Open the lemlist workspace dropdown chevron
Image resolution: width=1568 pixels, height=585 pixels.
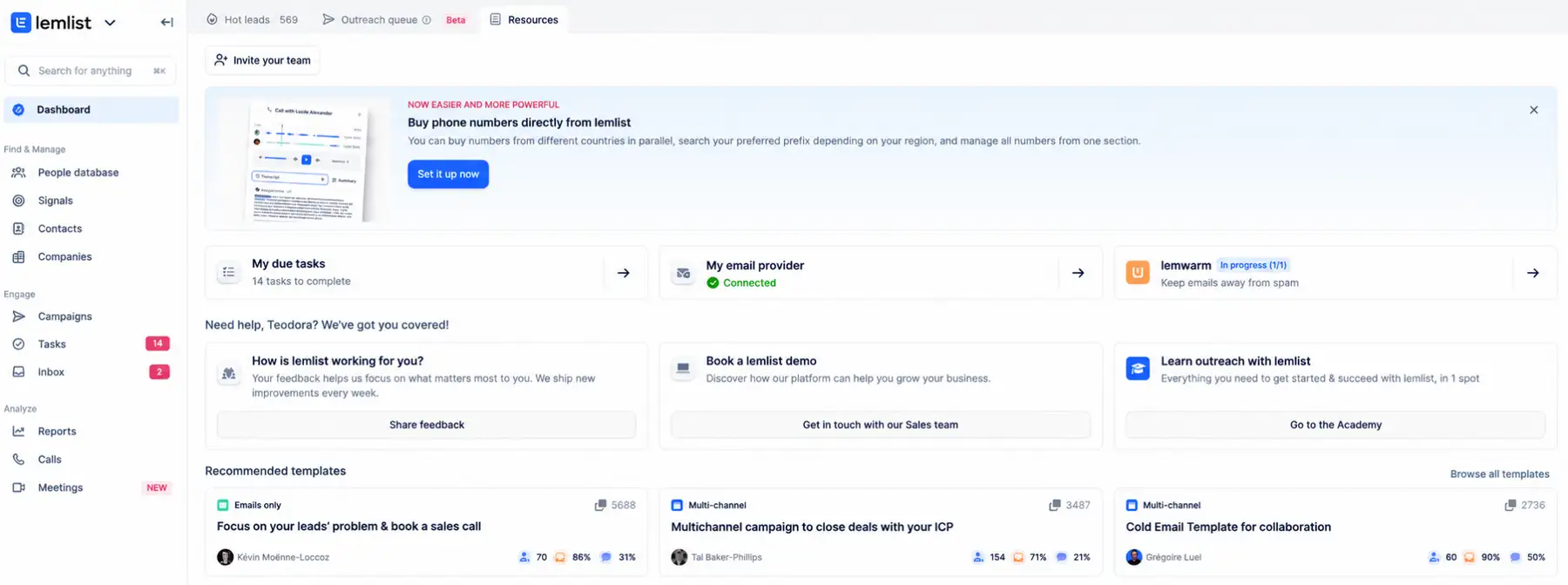tap(110, 23)
